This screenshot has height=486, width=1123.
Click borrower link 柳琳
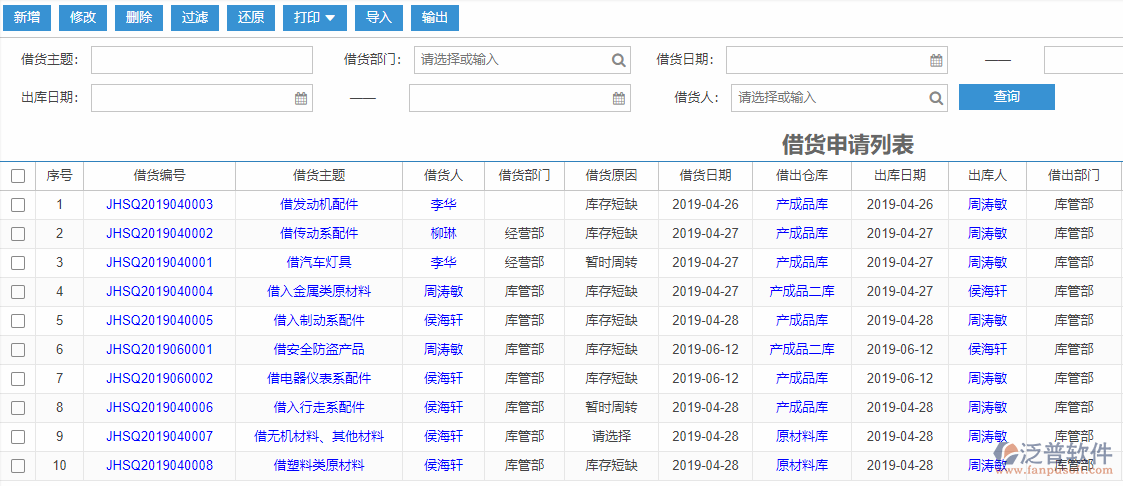click(x=444, y=233)
